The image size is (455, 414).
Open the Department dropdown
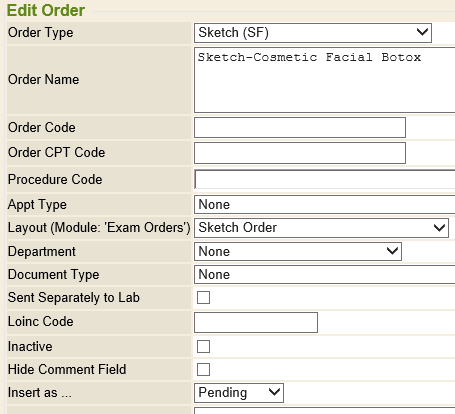[x=298, y=251]
